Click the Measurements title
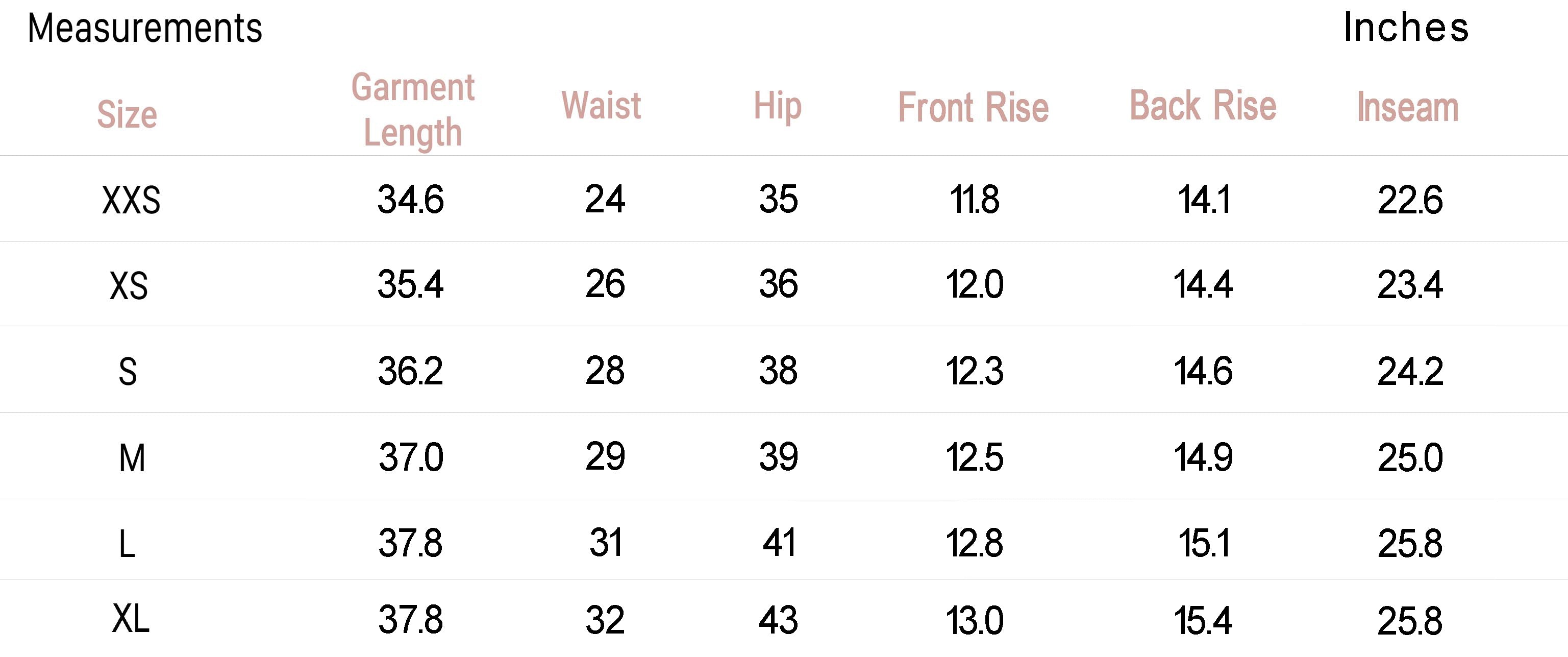The width and height of the screenshot is (1568, 657). [145, 29]
